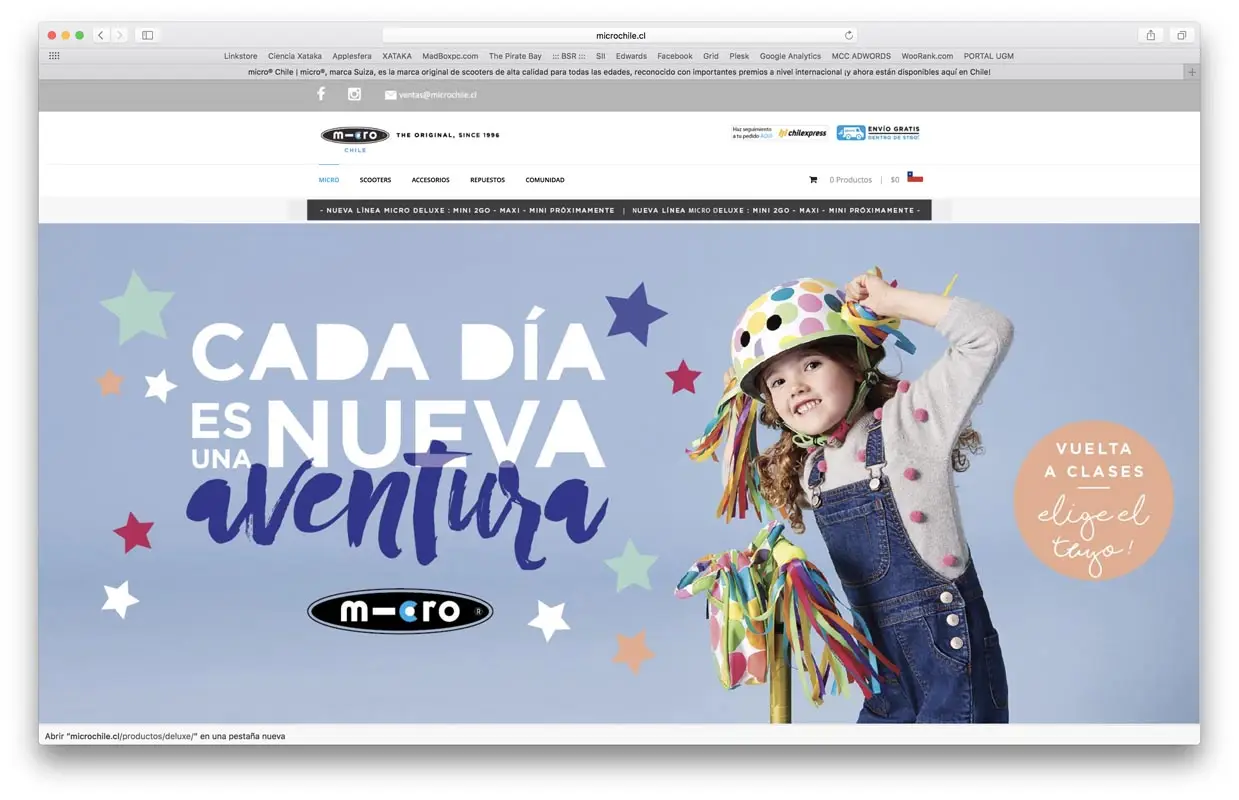Click the envelope email icon
The width and height of the screenshot is (1239, 800).
(390, 95)
